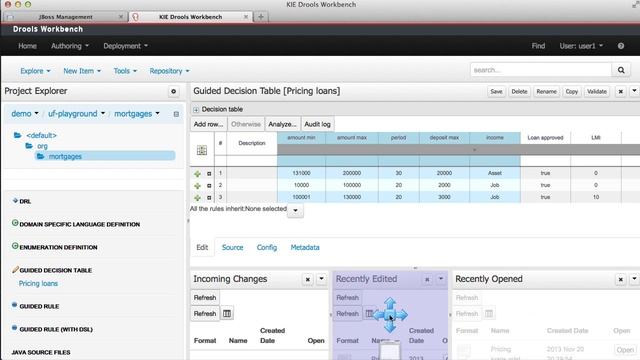640x360 pixels.
Task: Open the rule inheritance dropdown
Action: coord(295,211)
